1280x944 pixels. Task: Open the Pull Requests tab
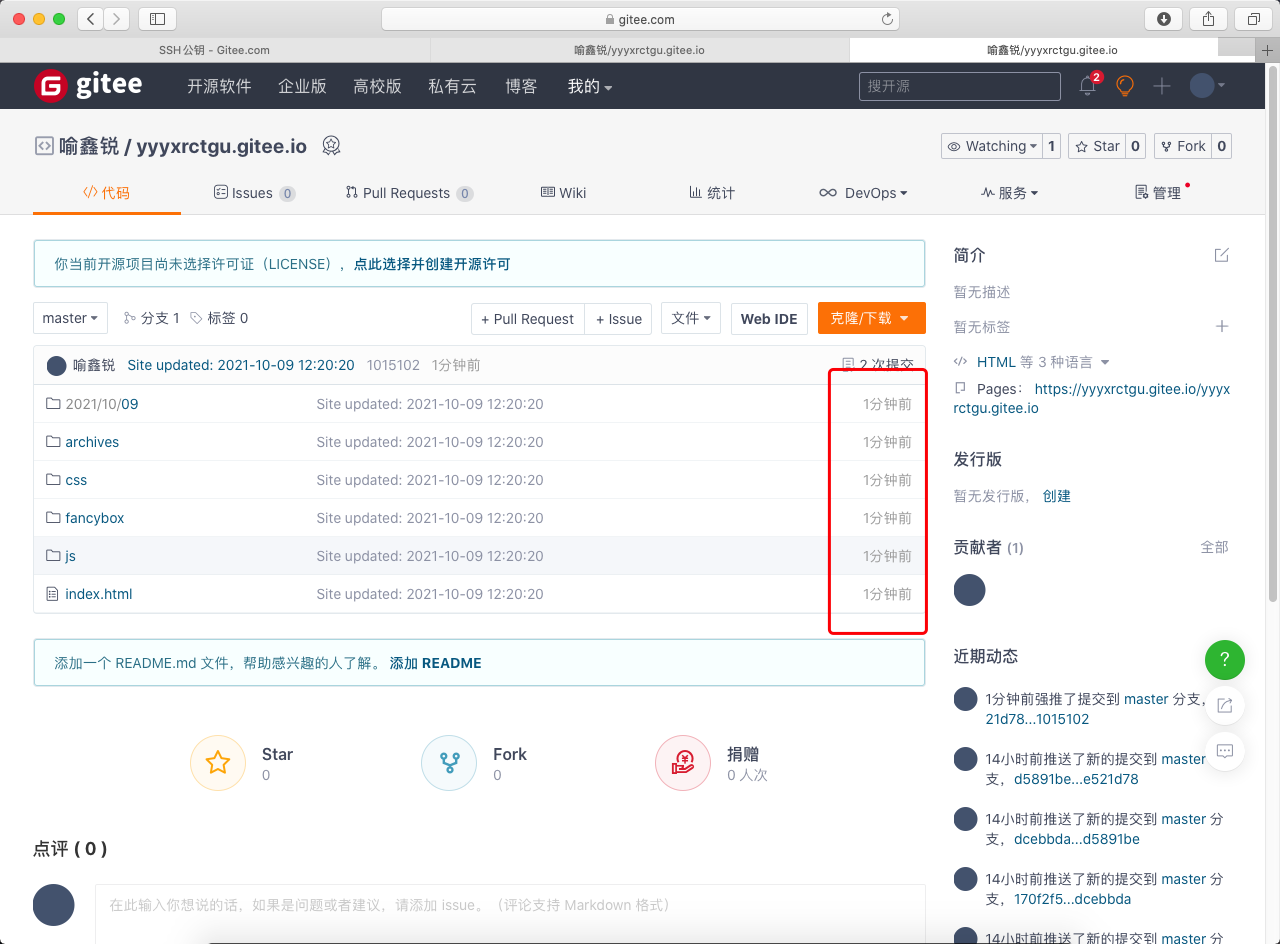pos(409,193)
